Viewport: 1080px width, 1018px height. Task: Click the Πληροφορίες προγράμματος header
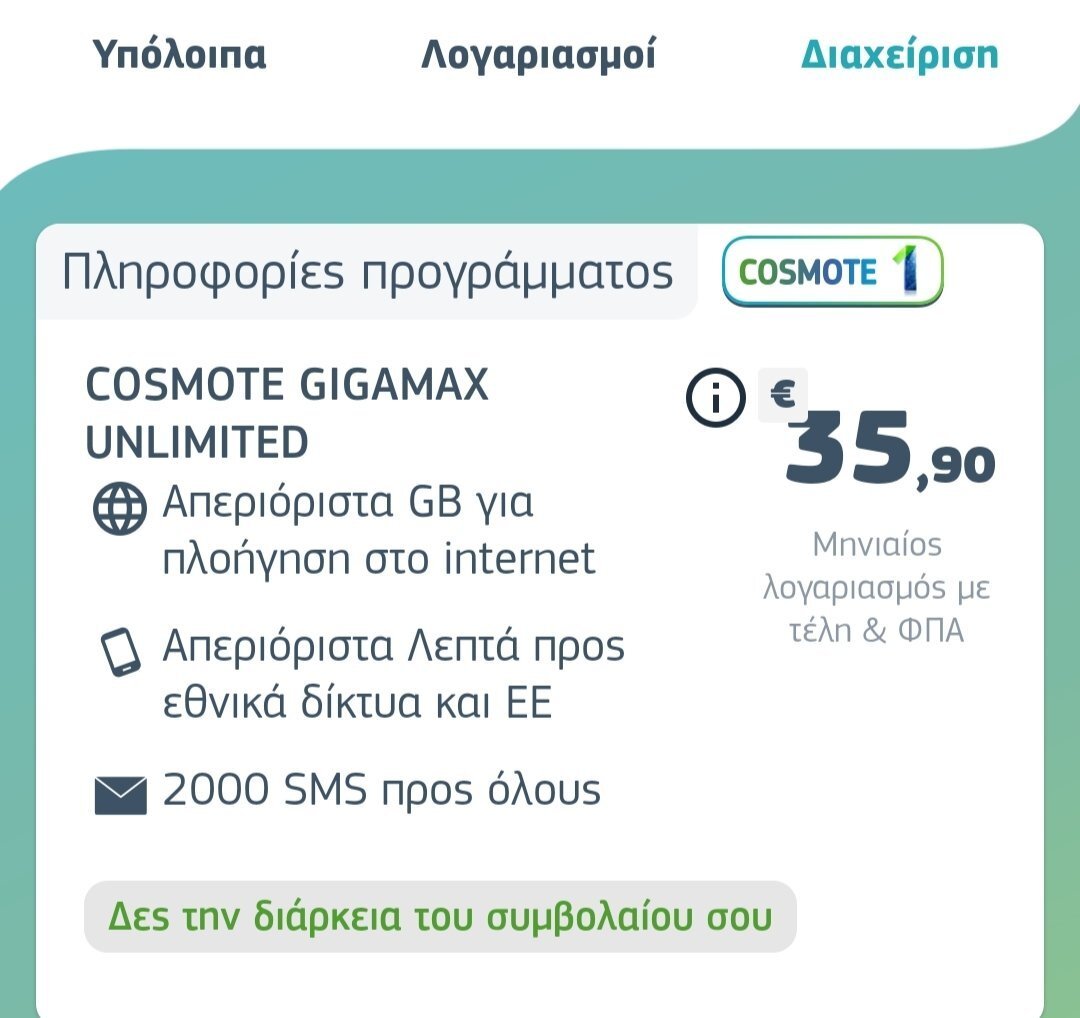point(367,272)
